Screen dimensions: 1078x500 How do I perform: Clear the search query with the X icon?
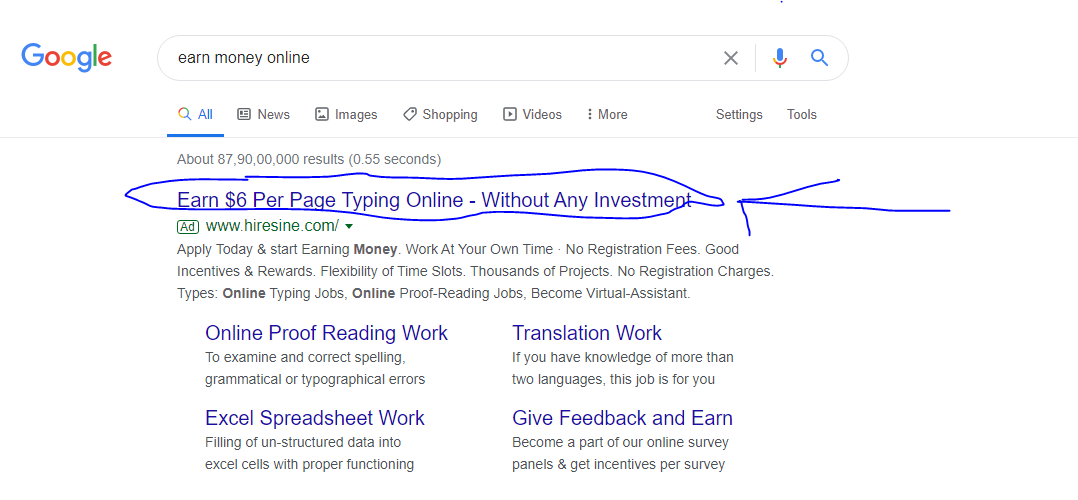click(x=730, y=58)
